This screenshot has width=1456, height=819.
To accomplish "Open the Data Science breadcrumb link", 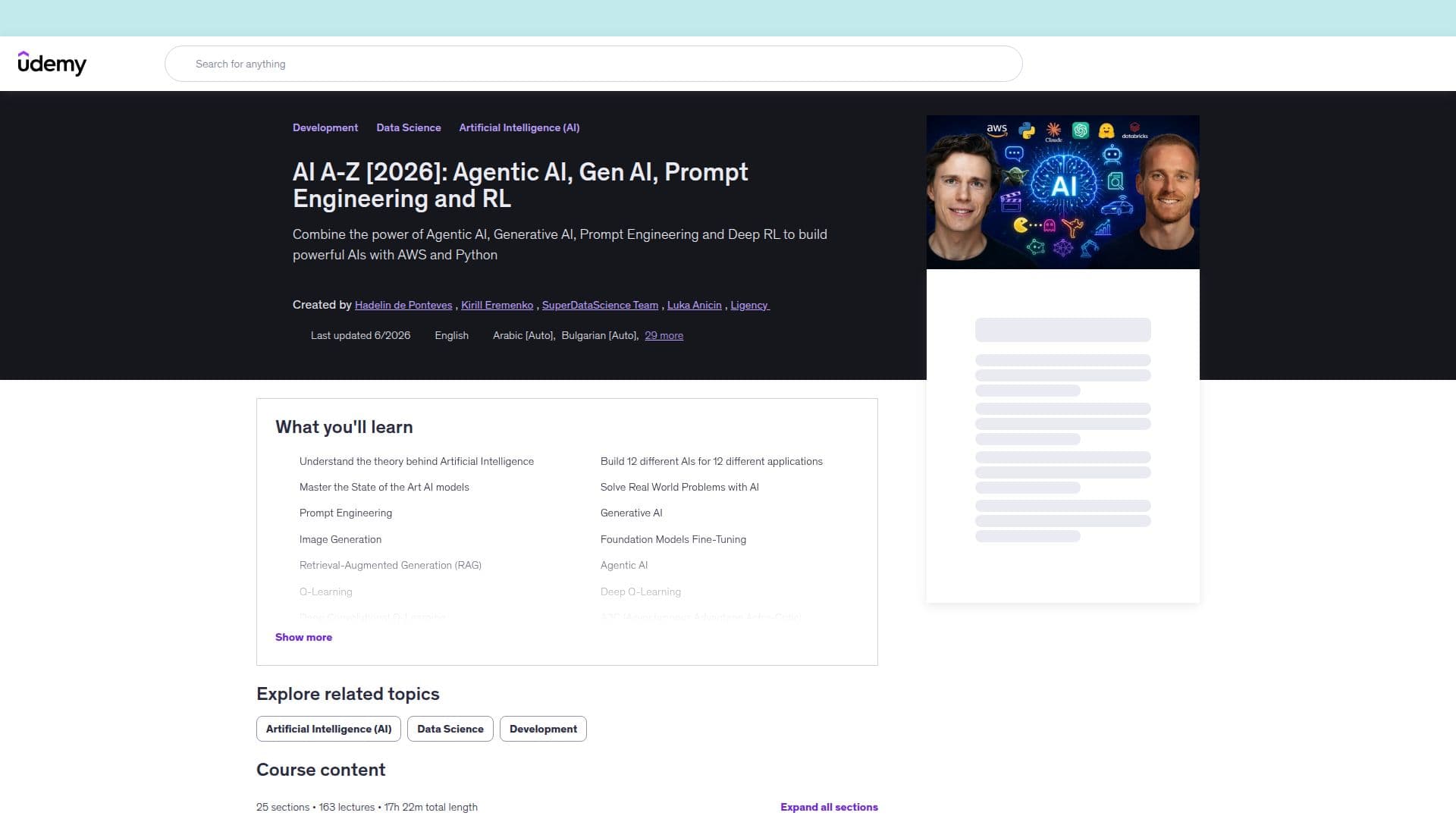I will pos(408,127).
